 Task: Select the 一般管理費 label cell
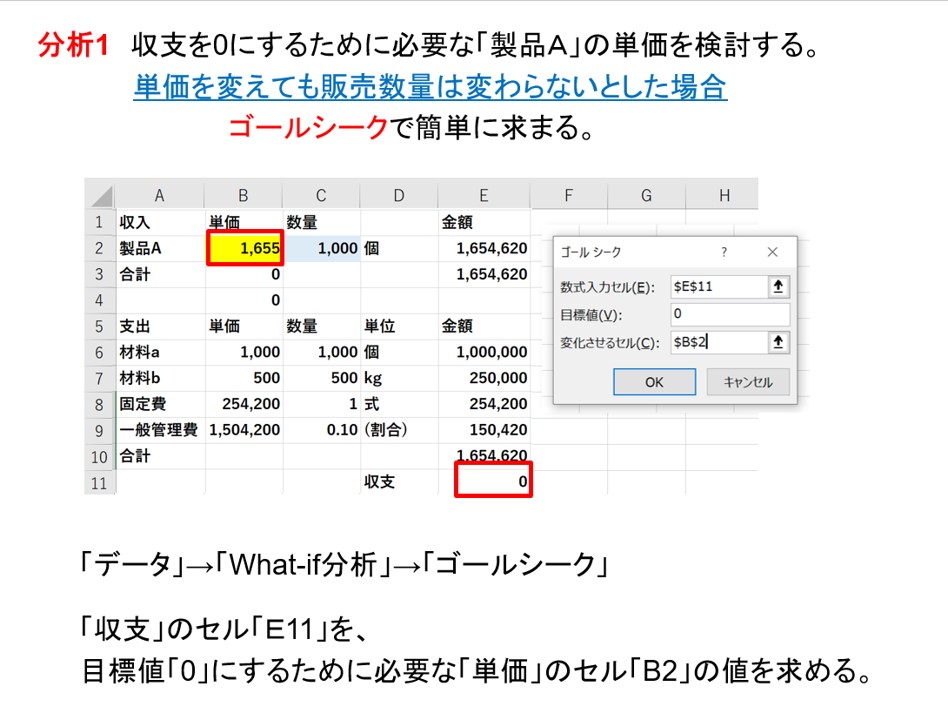tap(159, 430)
